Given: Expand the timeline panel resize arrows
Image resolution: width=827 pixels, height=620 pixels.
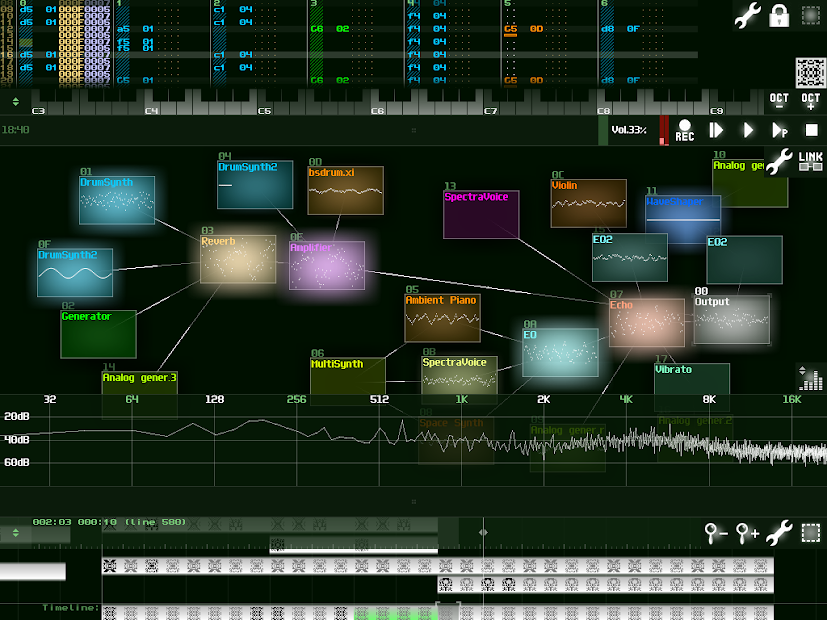Looking at the screenshot, I should click(16, 533).
